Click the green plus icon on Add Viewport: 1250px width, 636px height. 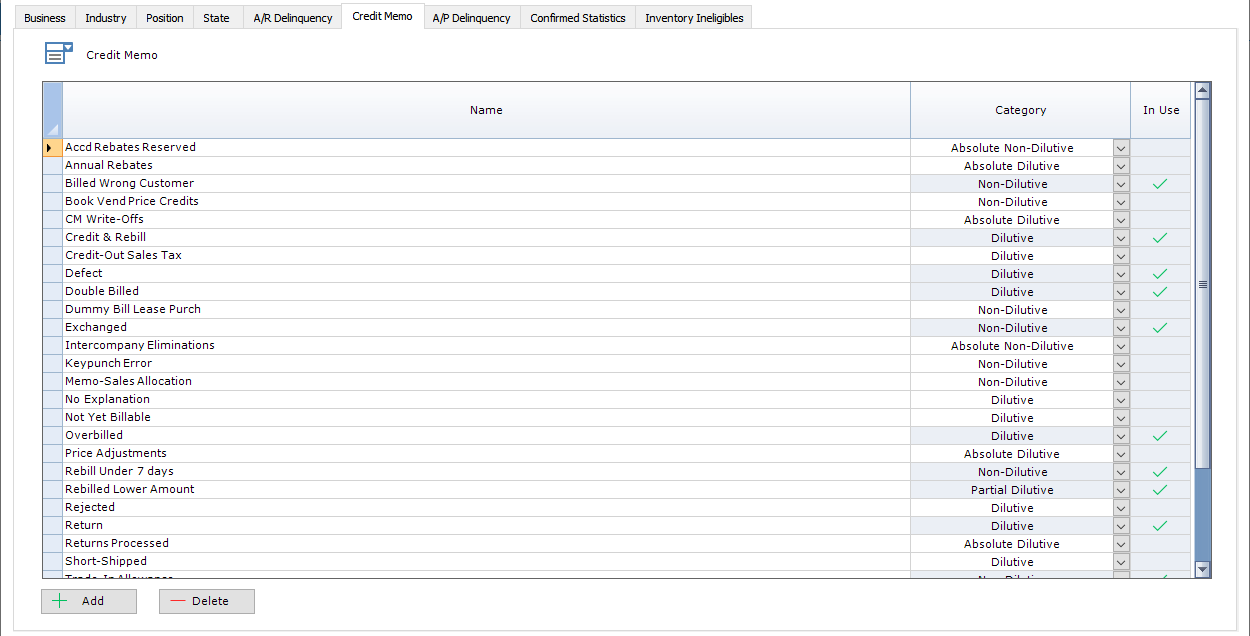click(x=62, y=601)
